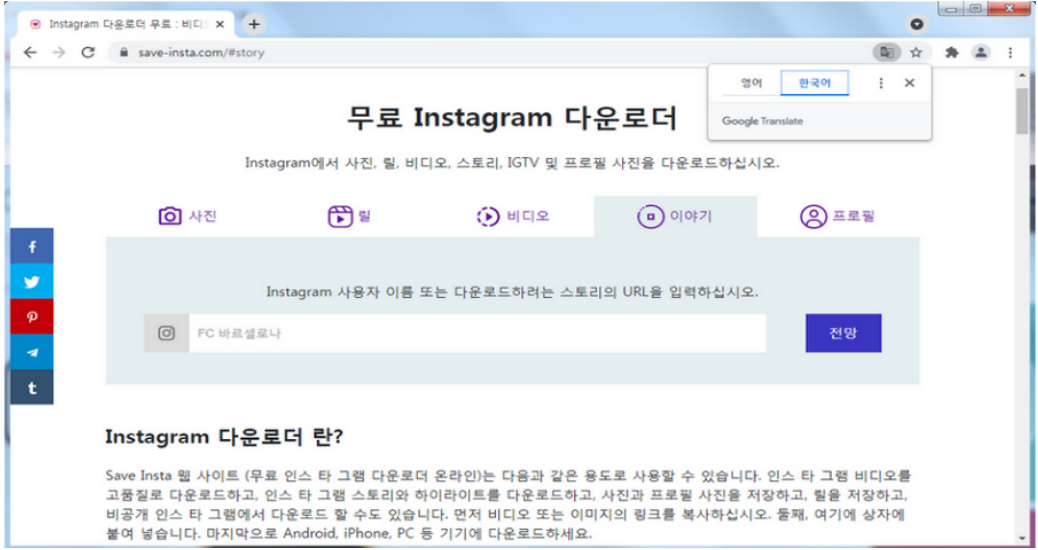Screen dimensions: 1038x550
Task: Open a new tab with plus button
Action: [x=254, y=24]
